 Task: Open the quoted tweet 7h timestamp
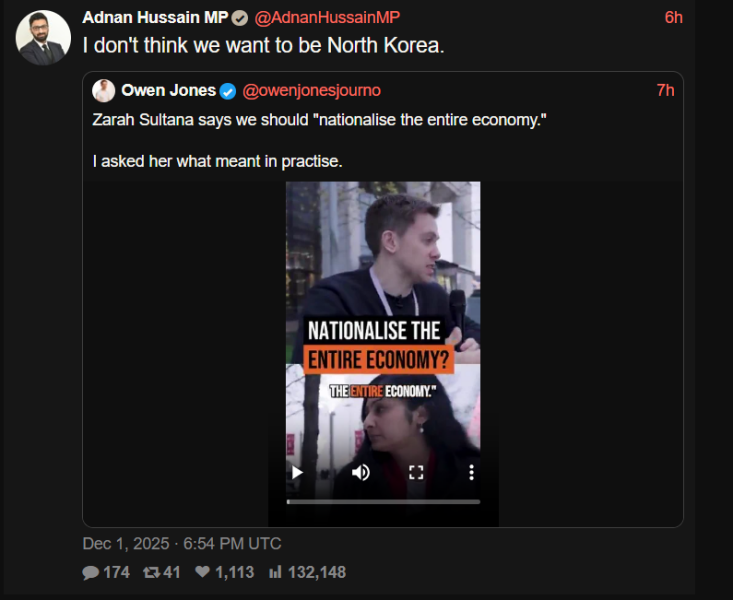(x=665, y=91)
